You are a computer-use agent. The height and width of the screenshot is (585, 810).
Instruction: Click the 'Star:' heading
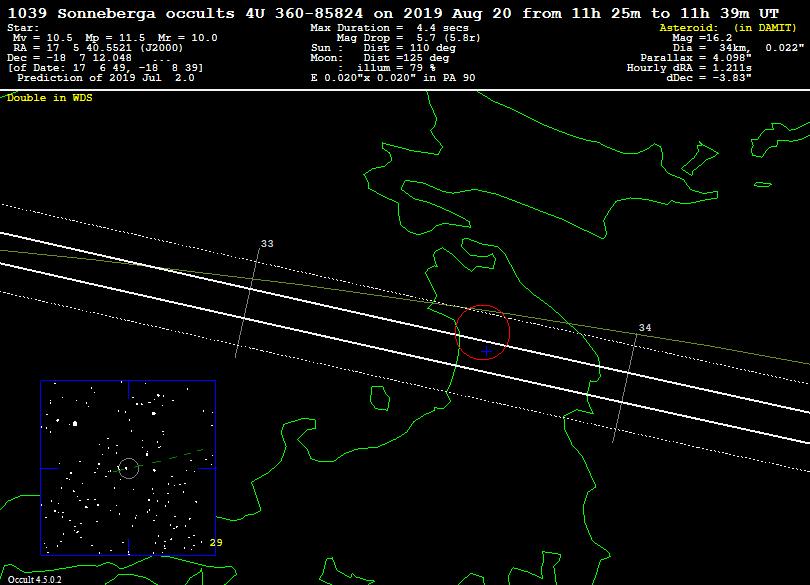tap(23, 28)
